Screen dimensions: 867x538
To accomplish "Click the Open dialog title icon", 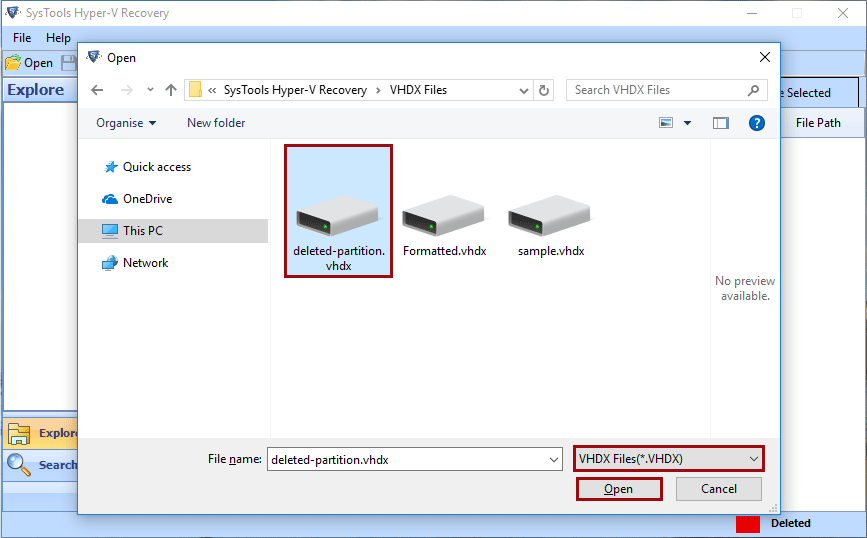I will 94,57.
